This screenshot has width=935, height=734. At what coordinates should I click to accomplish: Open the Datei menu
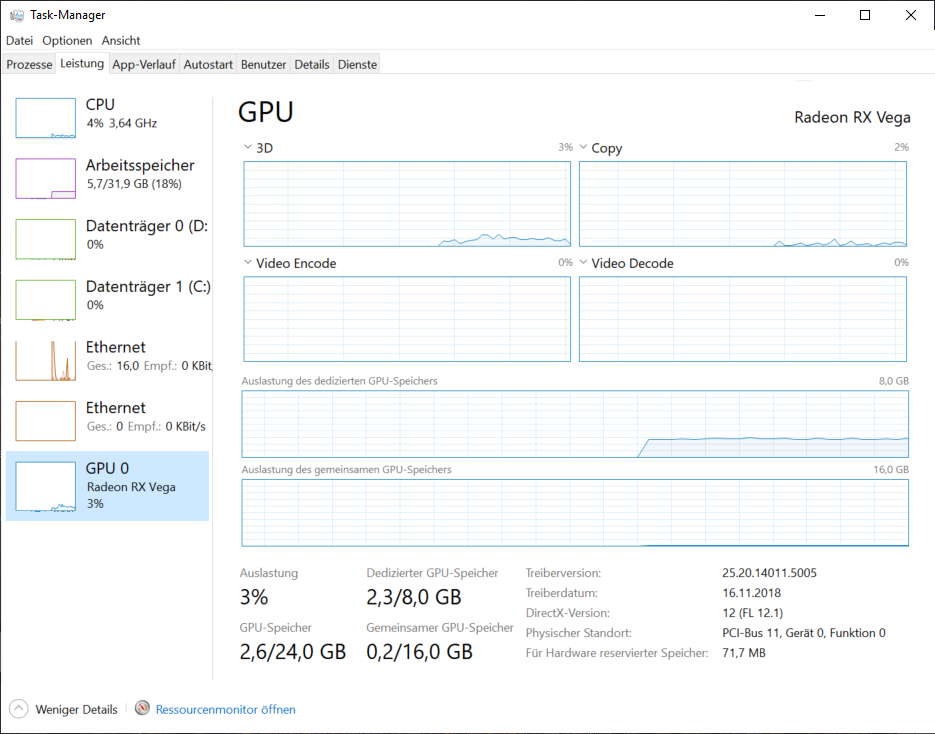click(19, 40)
